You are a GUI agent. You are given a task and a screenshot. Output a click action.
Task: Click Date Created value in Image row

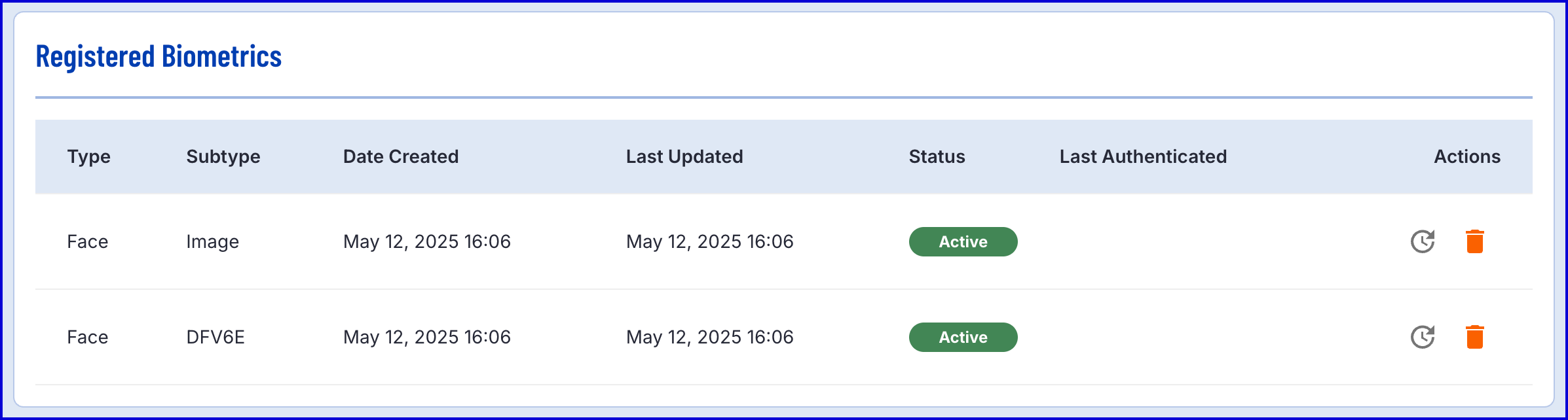pos(427,241)
